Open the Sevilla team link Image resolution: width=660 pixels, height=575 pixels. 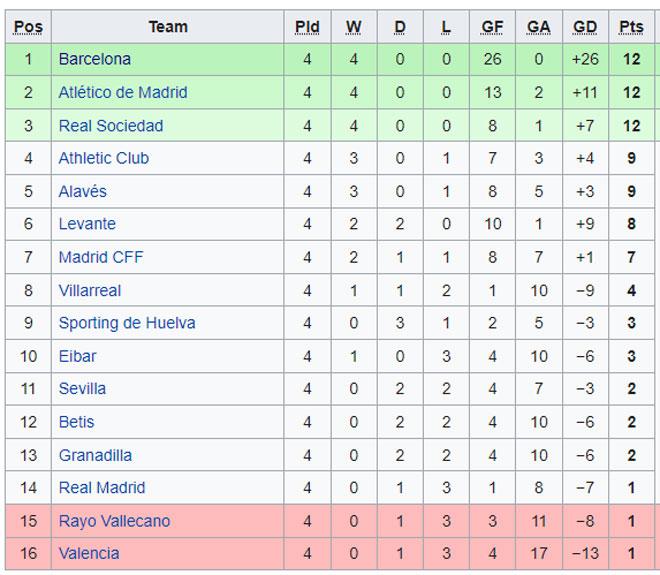[x=82, y=389]
